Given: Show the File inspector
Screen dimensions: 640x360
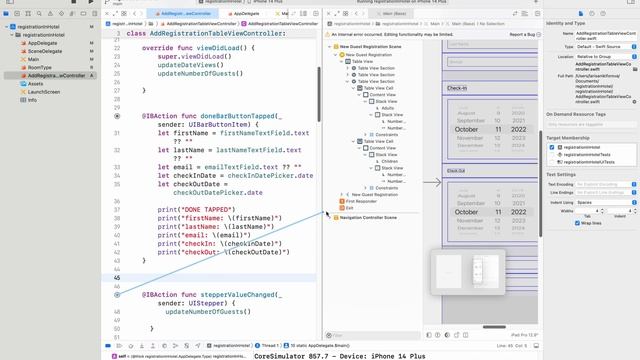Looking at the screenshot, I should pyautogui.click(x=581, y=13).
